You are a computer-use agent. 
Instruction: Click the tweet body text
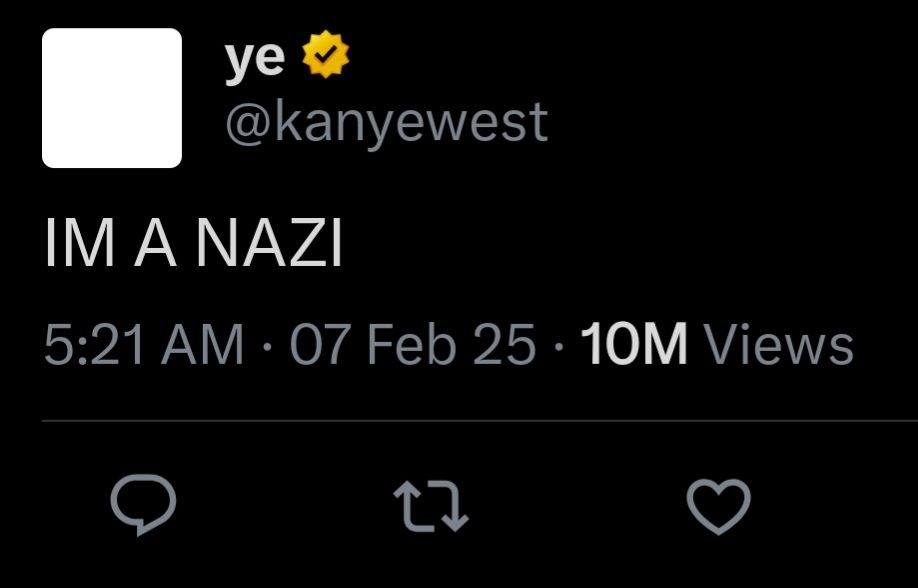(193, 246)
